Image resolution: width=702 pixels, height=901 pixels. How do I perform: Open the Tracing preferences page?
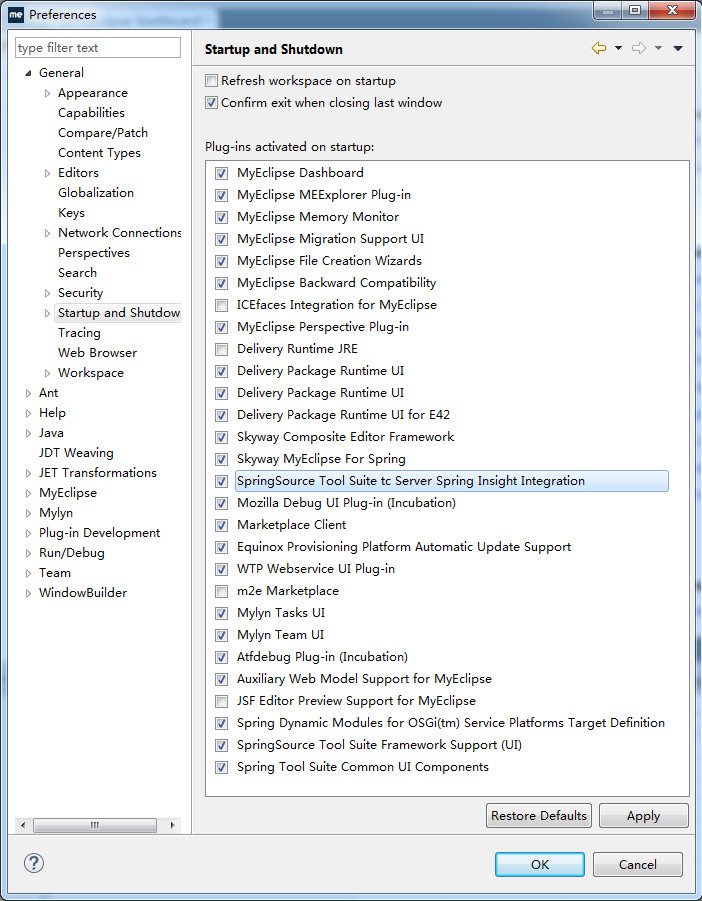[79, 333]
